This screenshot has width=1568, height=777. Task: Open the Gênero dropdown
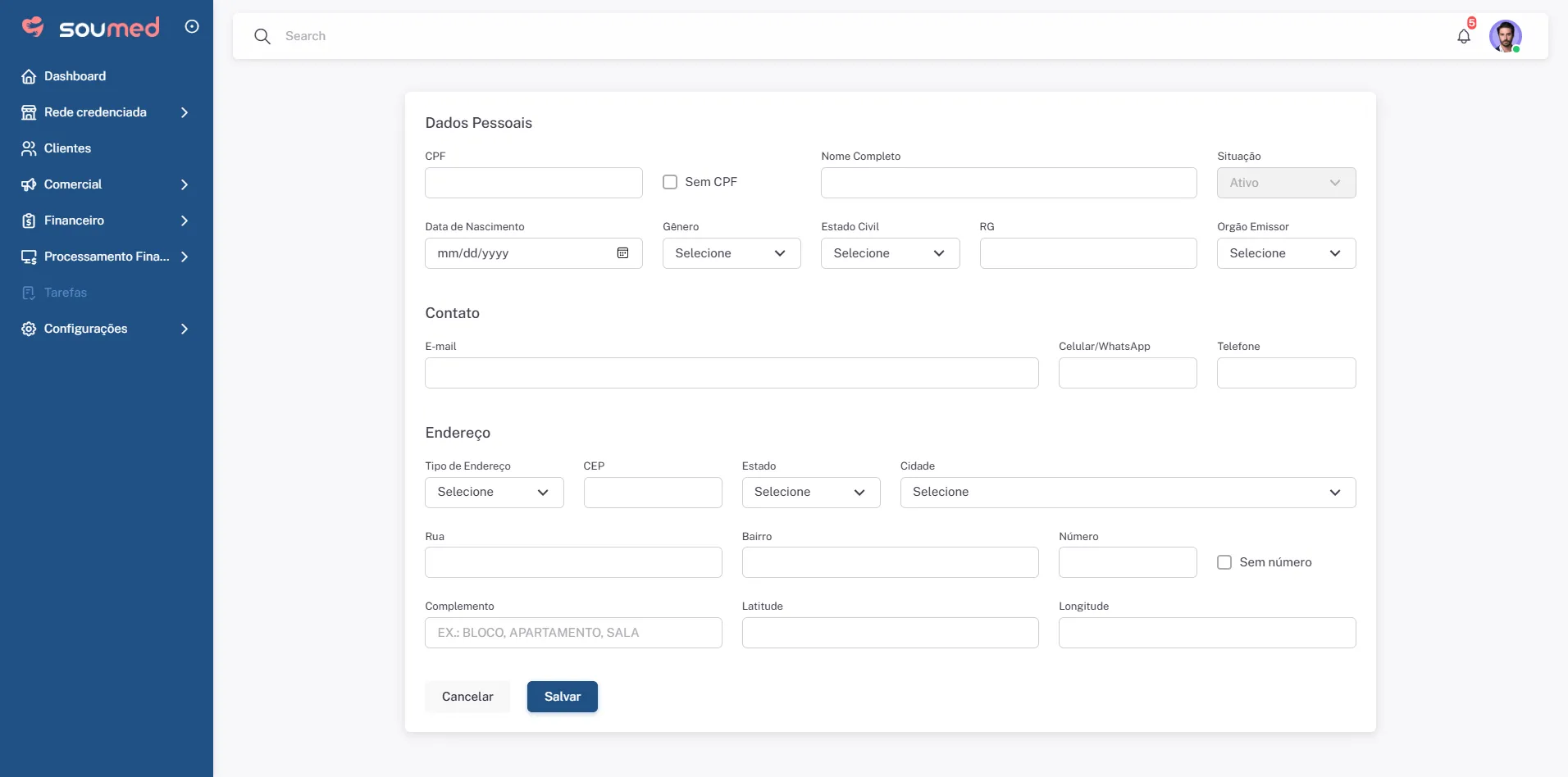(732, 253)
